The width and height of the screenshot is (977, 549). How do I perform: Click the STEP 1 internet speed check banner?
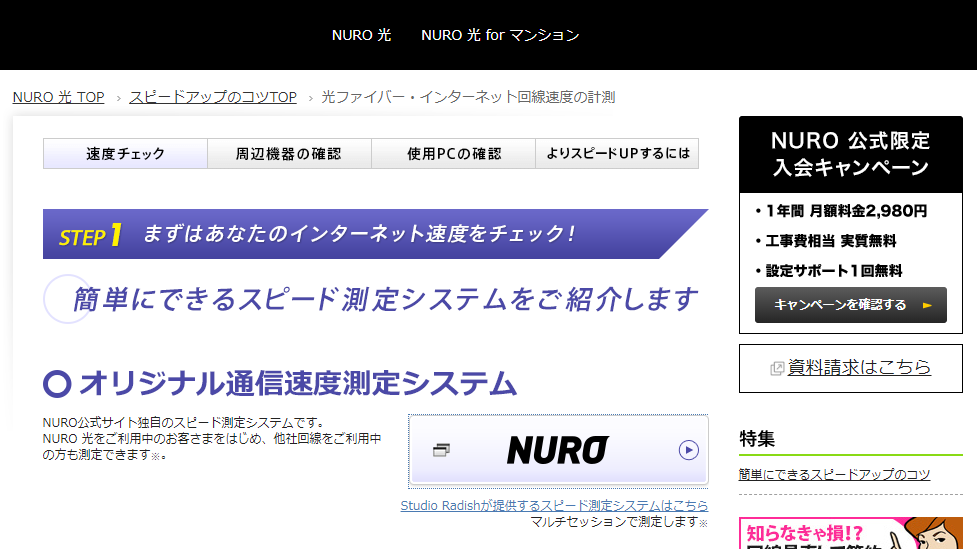[x=375, y=234]
